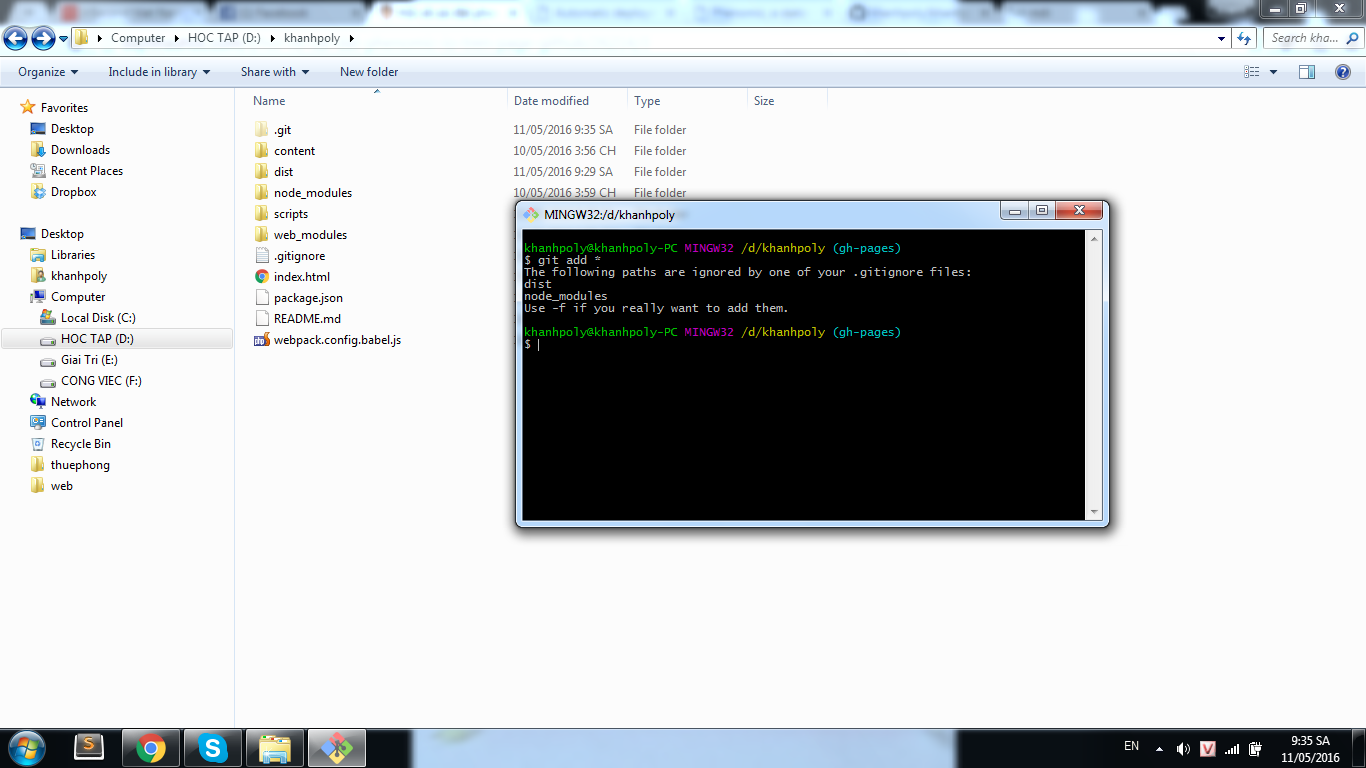Viewport: 1366px width, 768px height.
Task: Open the Help question mark icon
Action: [x=1343, y=72]
